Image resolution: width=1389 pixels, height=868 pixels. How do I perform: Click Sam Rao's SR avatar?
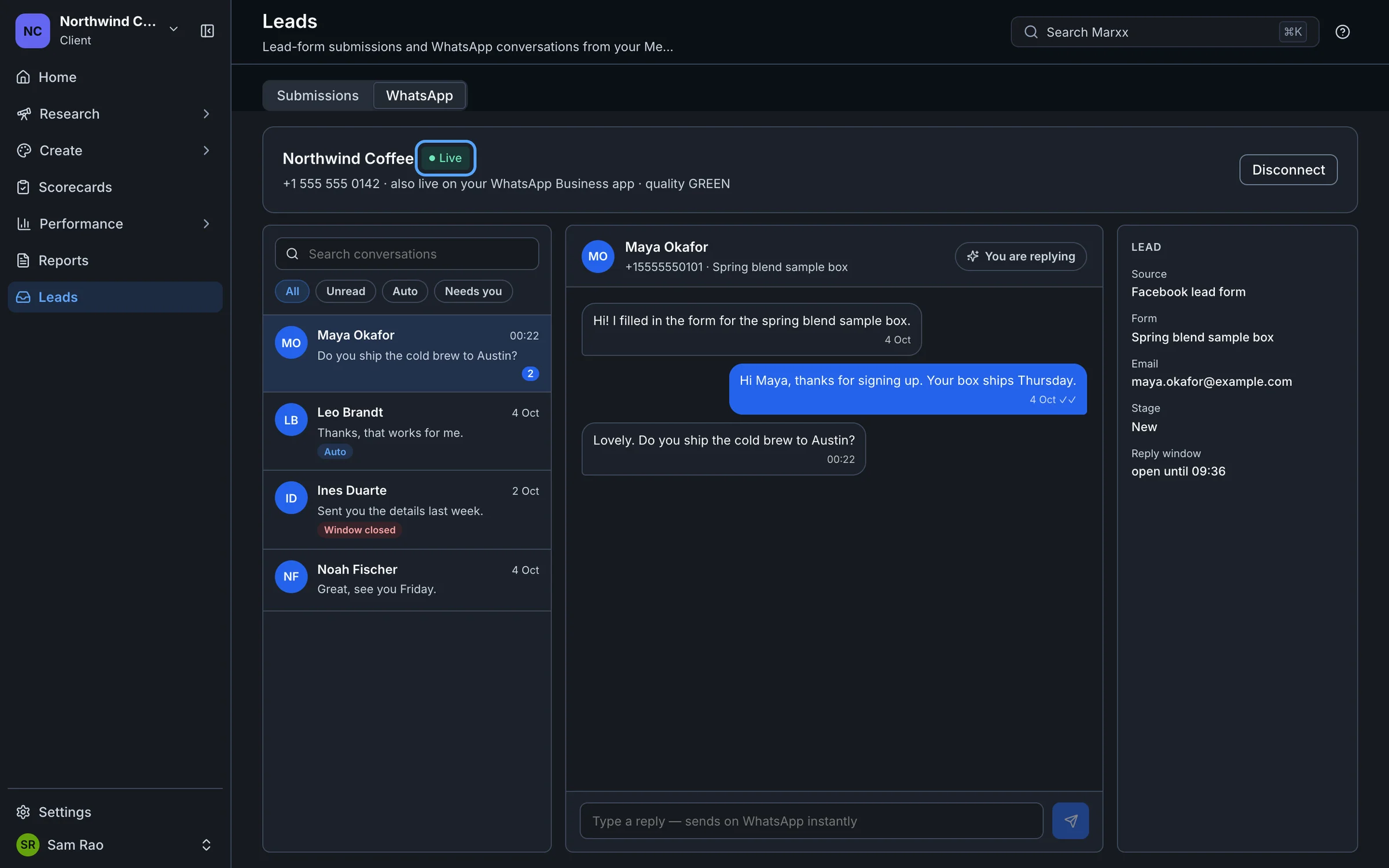click(28, 845)
